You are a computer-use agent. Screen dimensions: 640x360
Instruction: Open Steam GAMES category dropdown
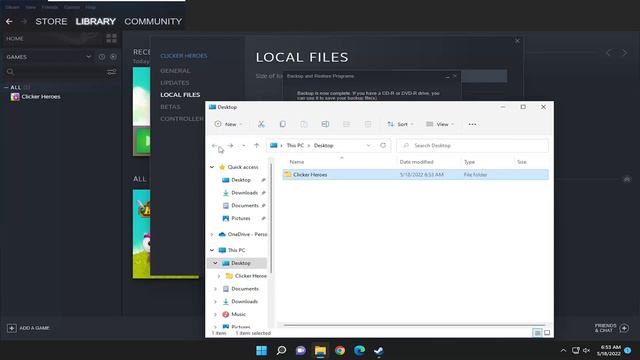(89, 57)
